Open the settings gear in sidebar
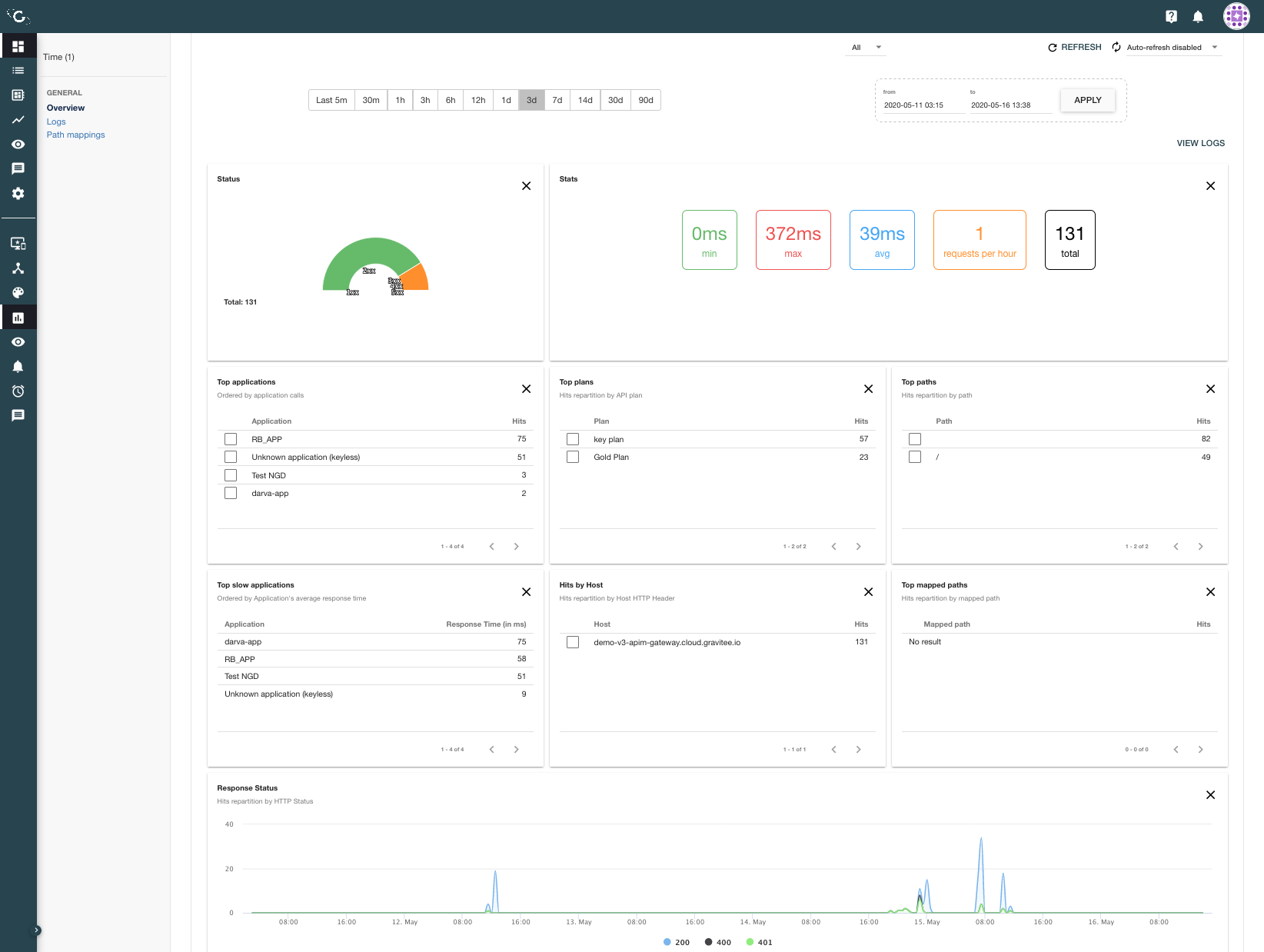 click(18, 194)
